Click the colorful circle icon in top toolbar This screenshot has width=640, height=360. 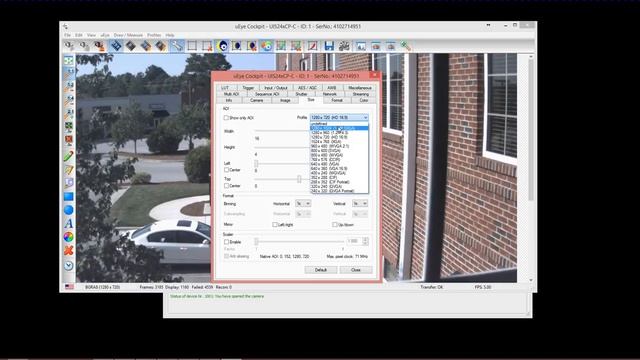click(267, 46)
